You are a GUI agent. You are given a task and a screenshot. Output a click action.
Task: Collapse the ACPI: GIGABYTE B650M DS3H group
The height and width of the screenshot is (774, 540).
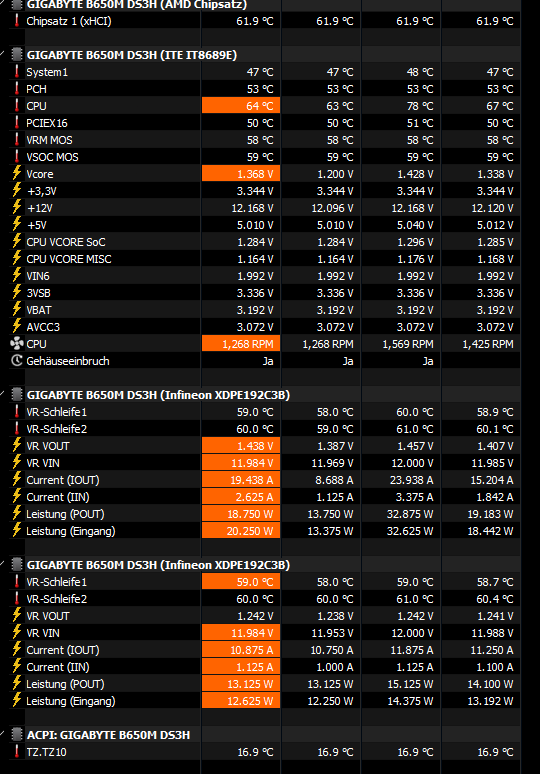click(2, 734)
